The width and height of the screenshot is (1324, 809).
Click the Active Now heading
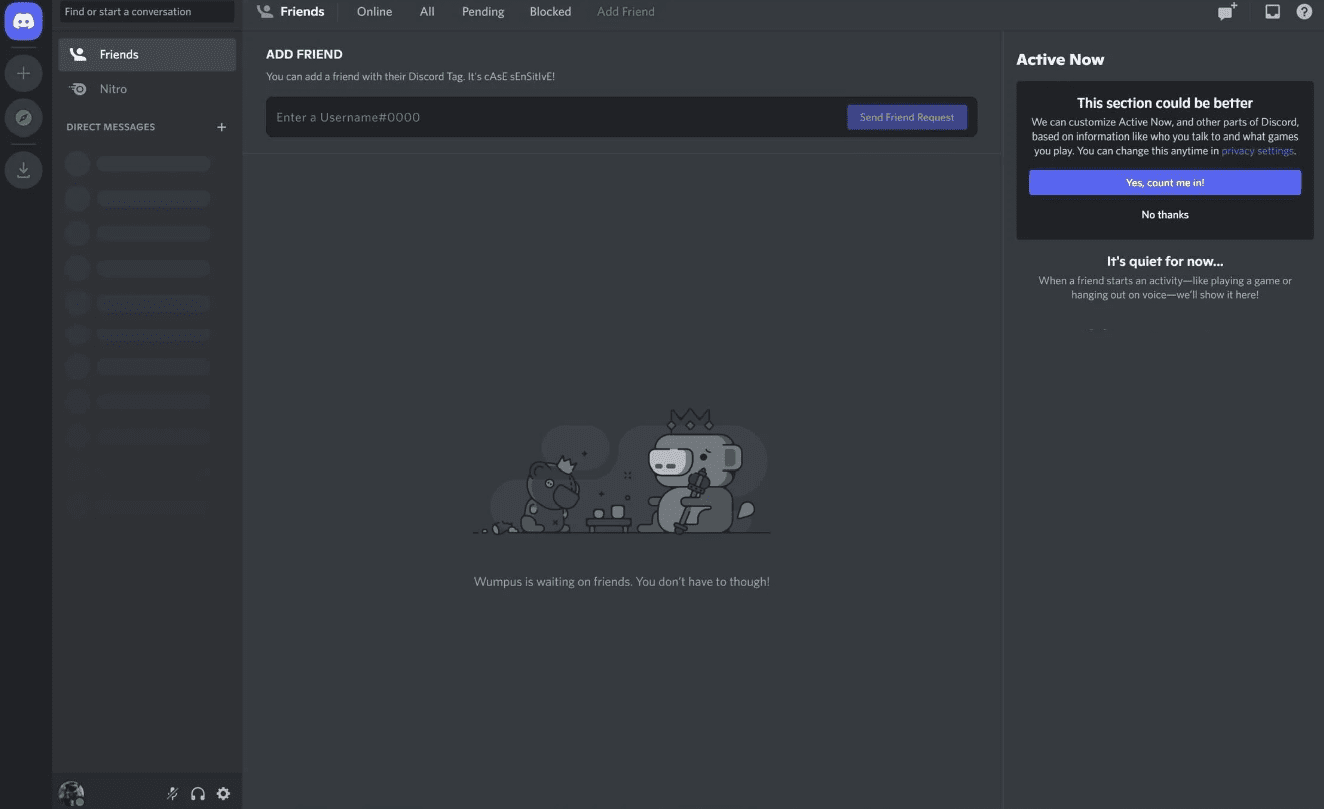[1060, 60]
